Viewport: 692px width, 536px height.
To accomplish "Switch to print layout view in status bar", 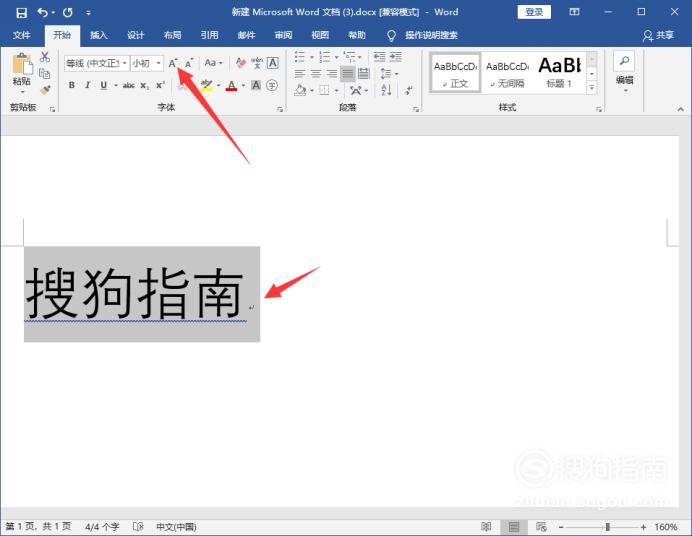I will pyautogui.click(x=514, y=527).
